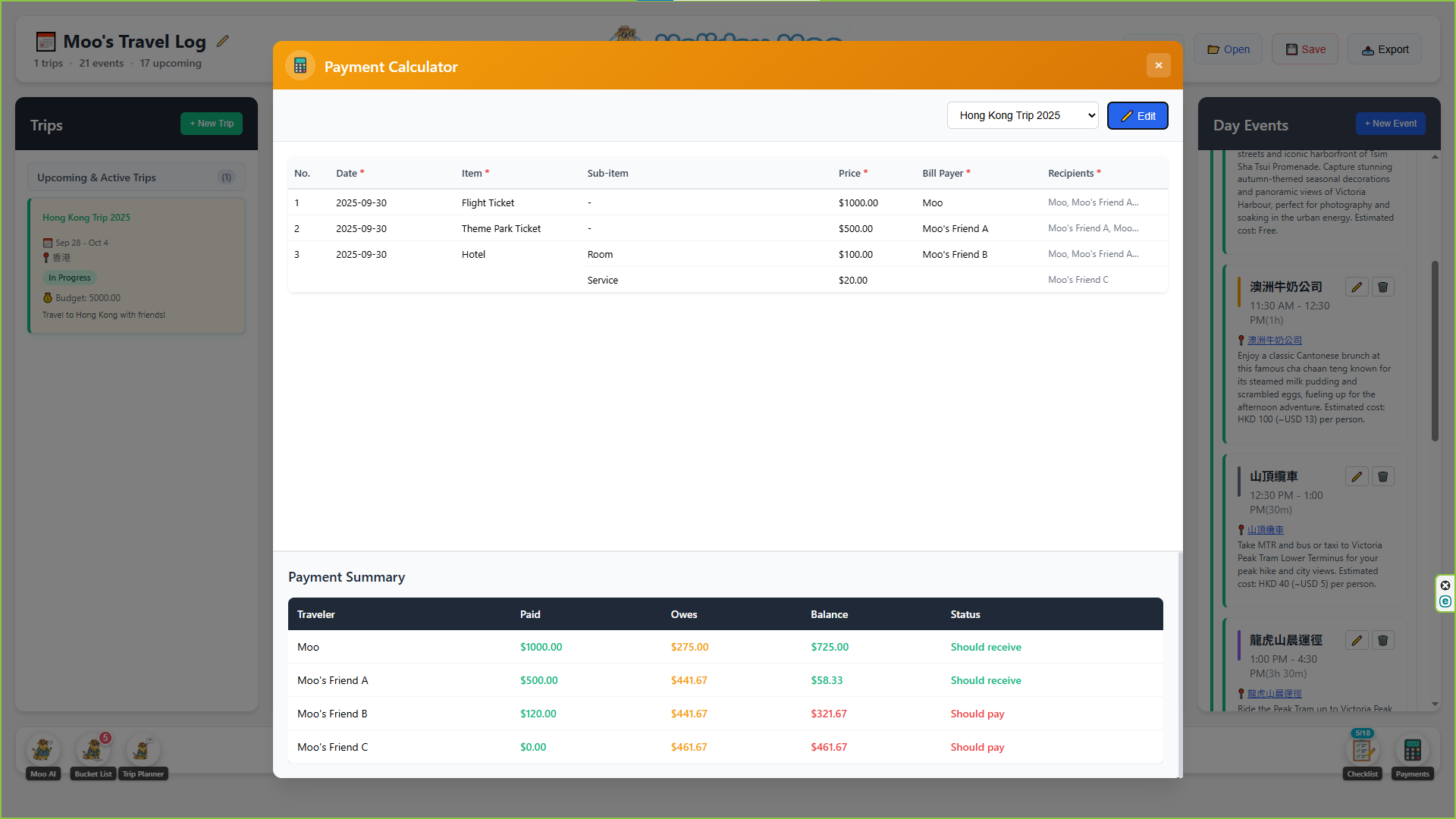Edit the 澳洲牛奶公司 event with pencil icon

tap(1357, 287)
